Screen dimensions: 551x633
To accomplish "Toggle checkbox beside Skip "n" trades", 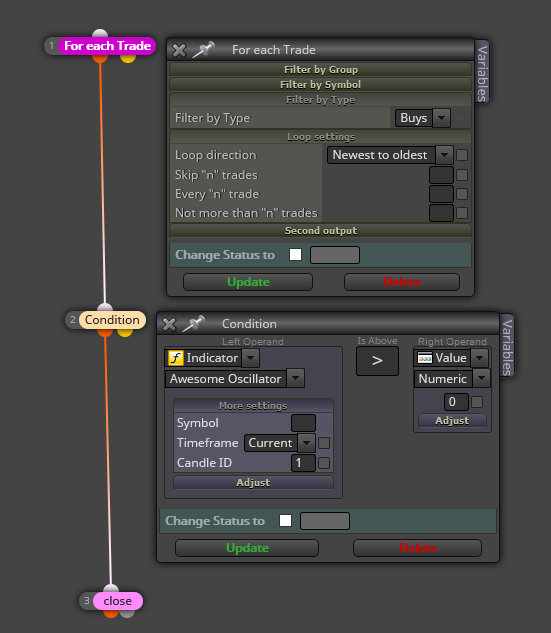I will (x=462, y=175).
